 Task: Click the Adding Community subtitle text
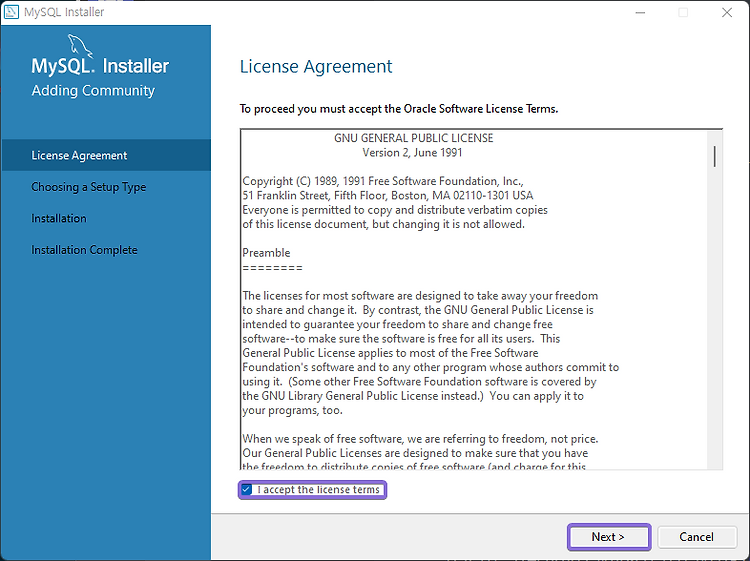click(93, 90)
